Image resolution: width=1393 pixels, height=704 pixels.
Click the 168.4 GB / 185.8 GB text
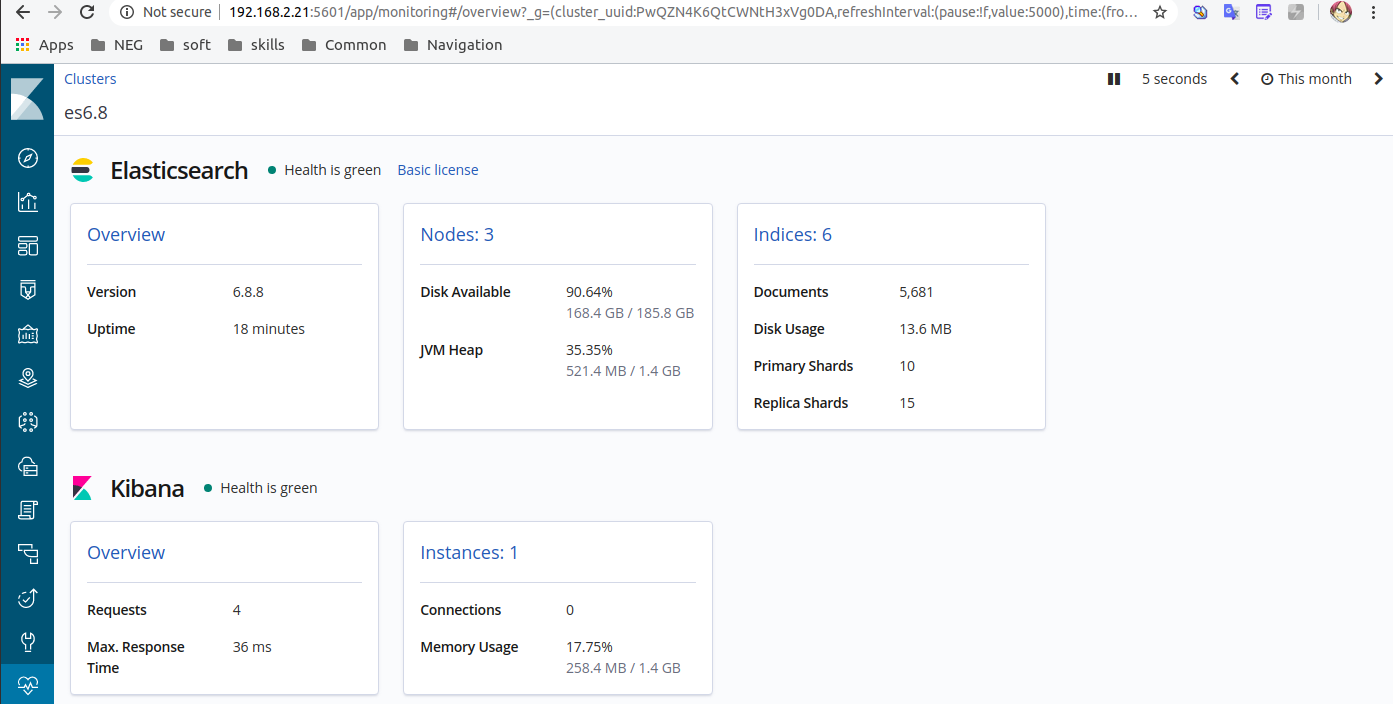click(x=630, y=313)
